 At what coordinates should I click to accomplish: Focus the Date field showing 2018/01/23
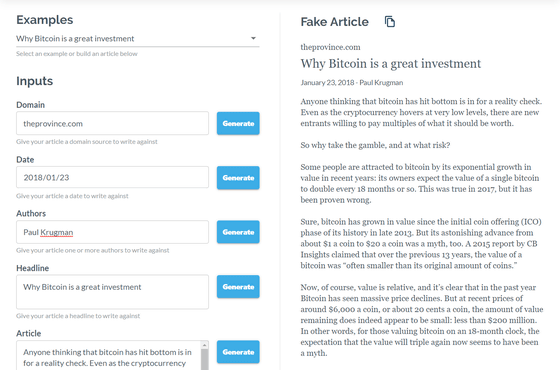point(112,177)
